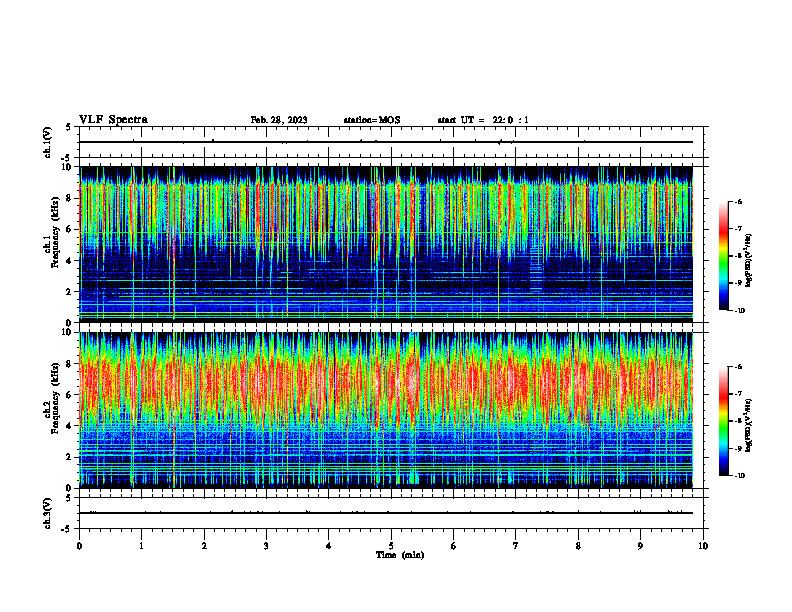Click the ch.1 voltage waveform trace
The height and width of the screenshot is (612, 792).
coord(386,142)
